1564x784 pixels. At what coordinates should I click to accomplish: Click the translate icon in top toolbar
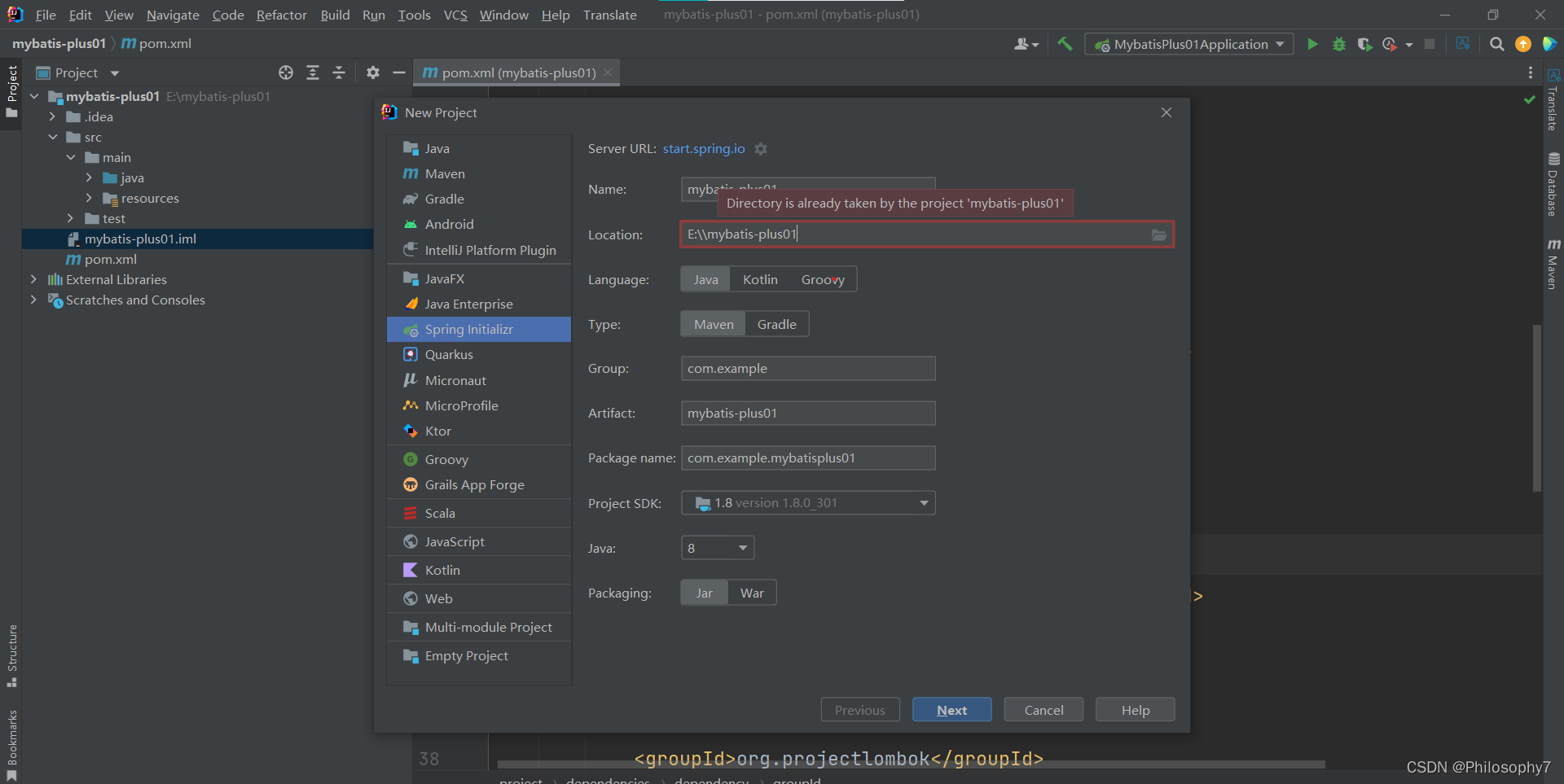click(x=1463, y=44)
